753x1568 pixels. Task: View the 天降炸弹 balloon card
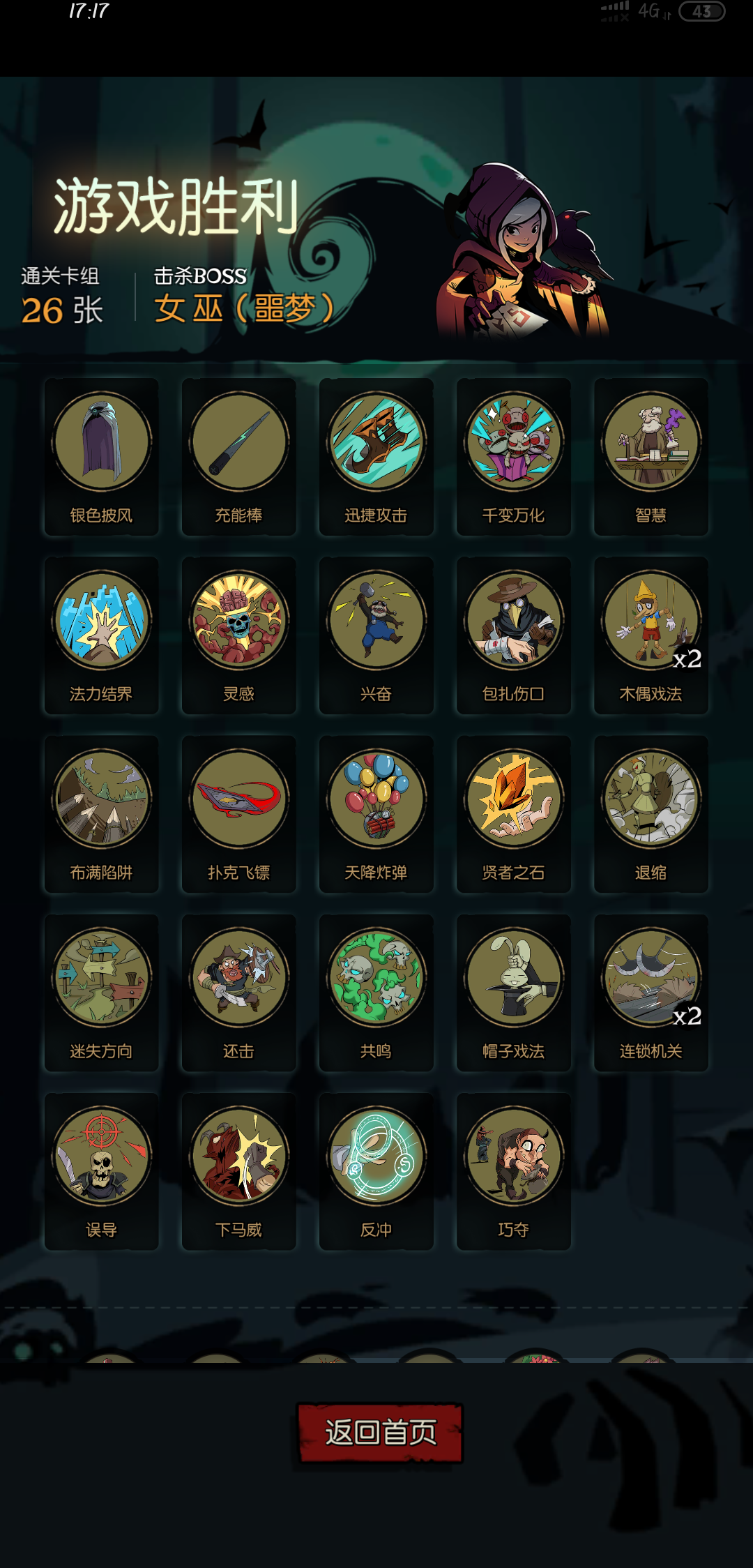tap(376, 814)
